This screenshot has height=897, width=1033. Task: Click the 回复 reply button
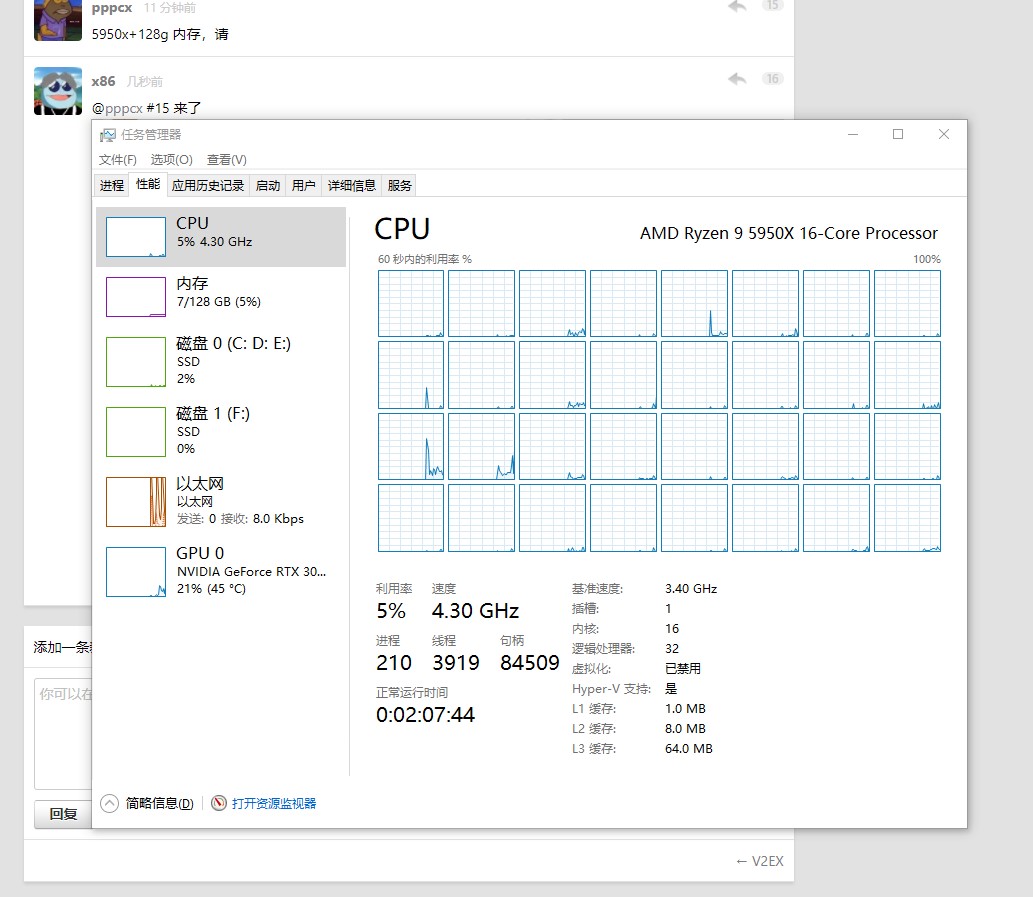click(x=63, y=814)
